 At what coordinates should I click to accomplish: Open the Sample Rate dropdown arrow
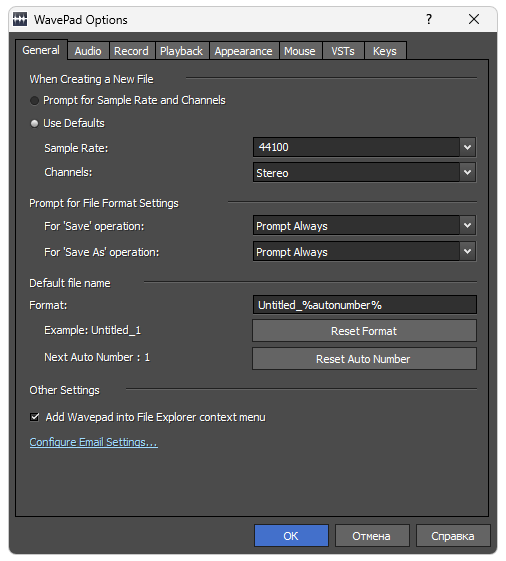pyautogui.click(x=467, y=147)
